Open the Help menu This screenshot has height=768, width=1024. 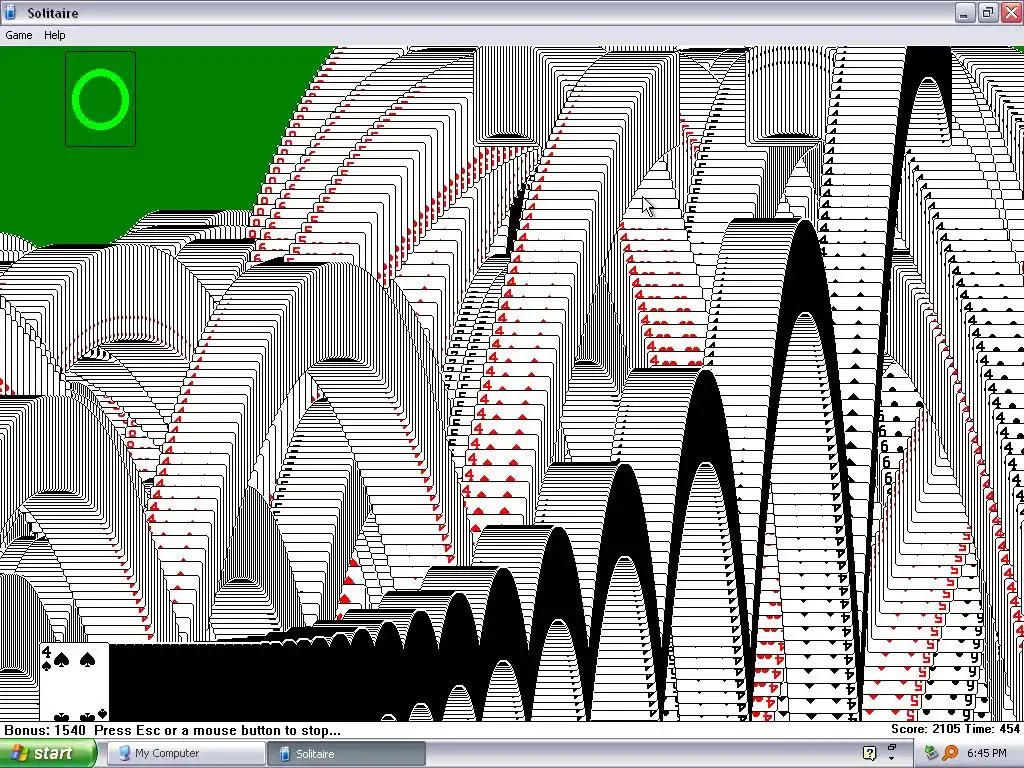tap(54, 35)
